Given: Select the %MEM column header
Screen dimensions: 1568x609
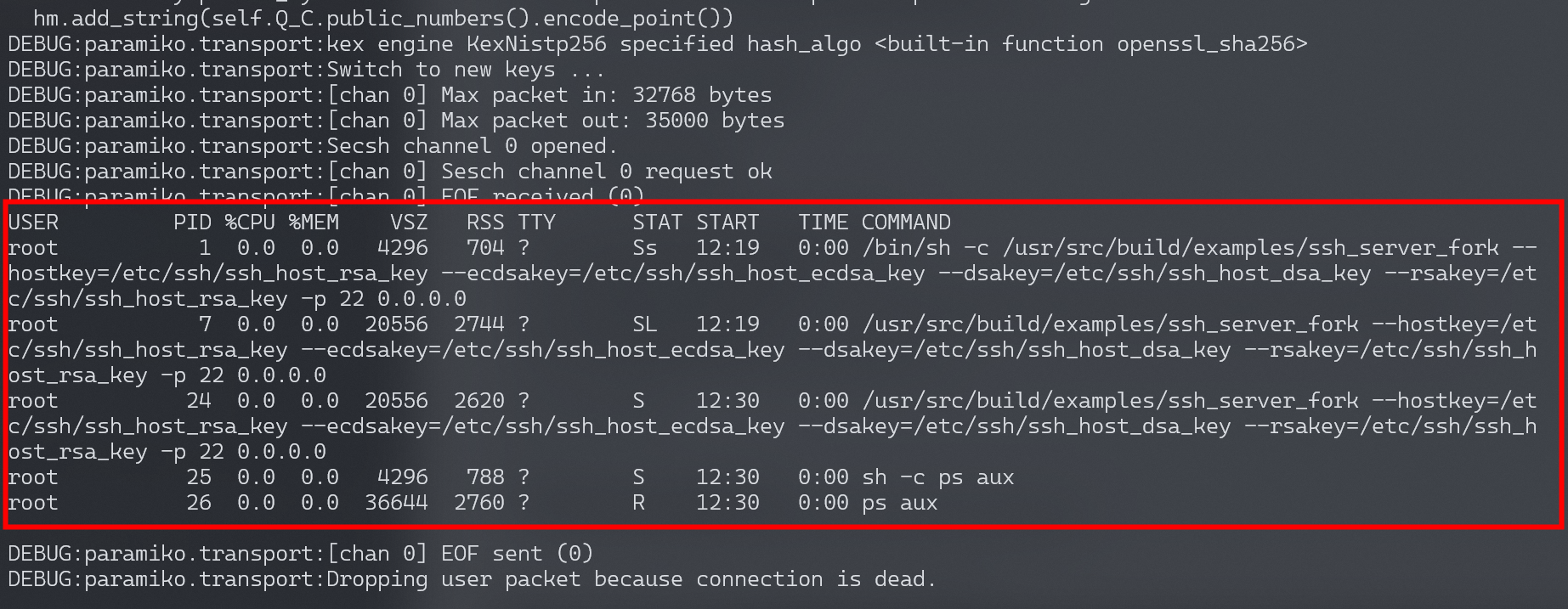Looking at the screenshot, I should pyautogui.click(x=314, y=223).
